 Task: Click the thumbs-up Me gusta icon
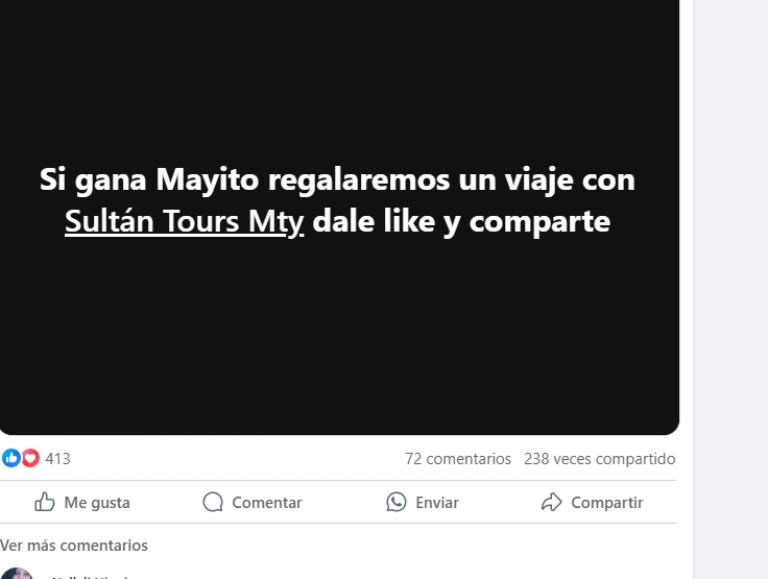pos(44,502)
